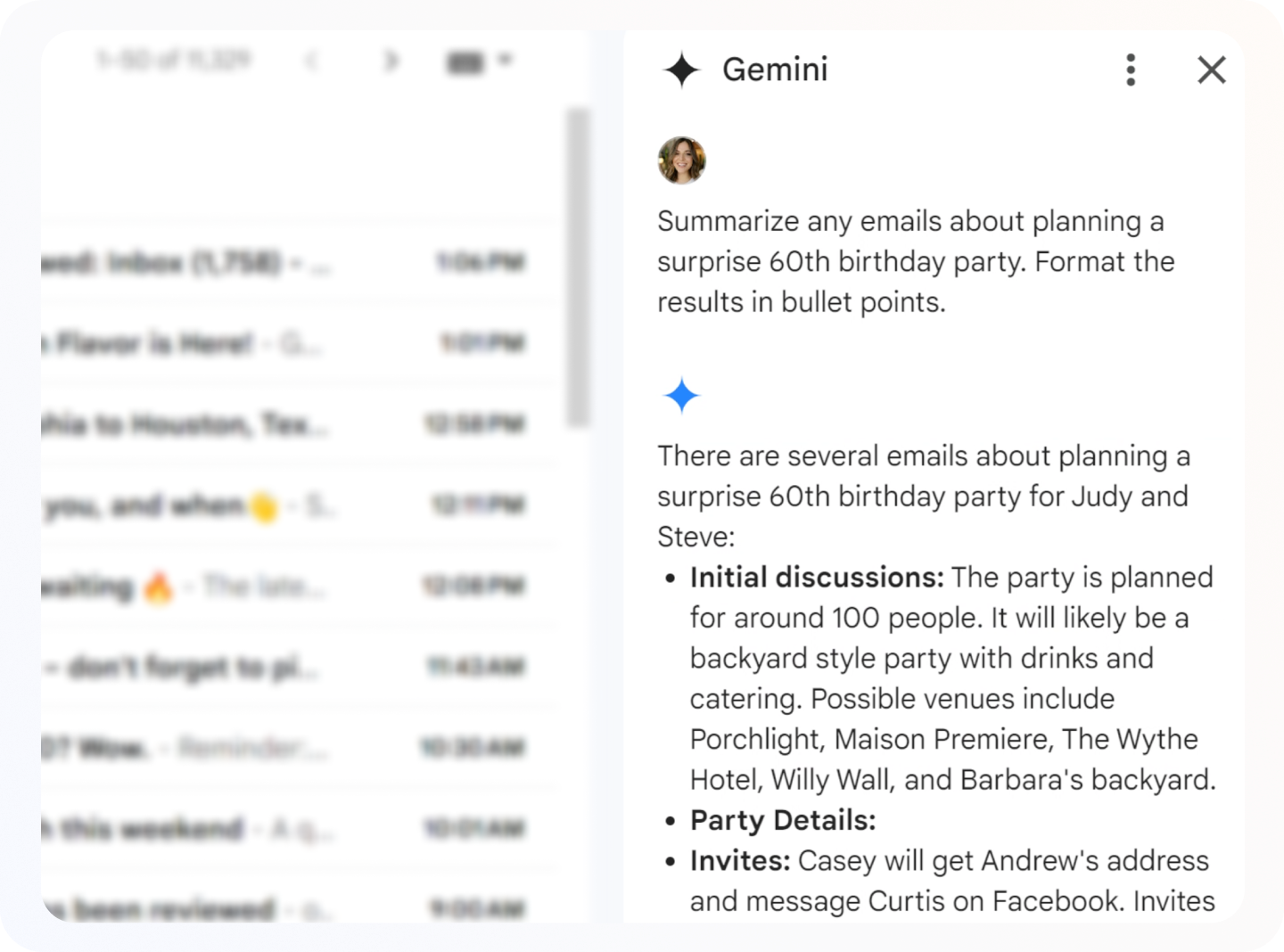Open the email with the fire emoji
Image resolution: width=1284 pixels, height=952 pixels.
[x=299, y=587]
